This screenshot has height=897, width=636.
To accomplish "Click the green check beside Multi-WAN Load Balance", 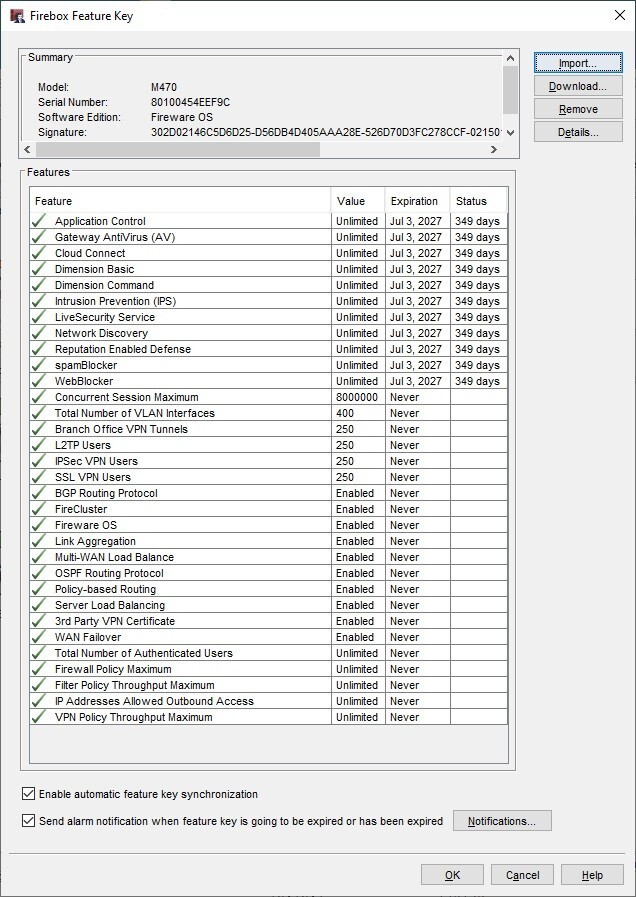I will (x=39, y=557).
